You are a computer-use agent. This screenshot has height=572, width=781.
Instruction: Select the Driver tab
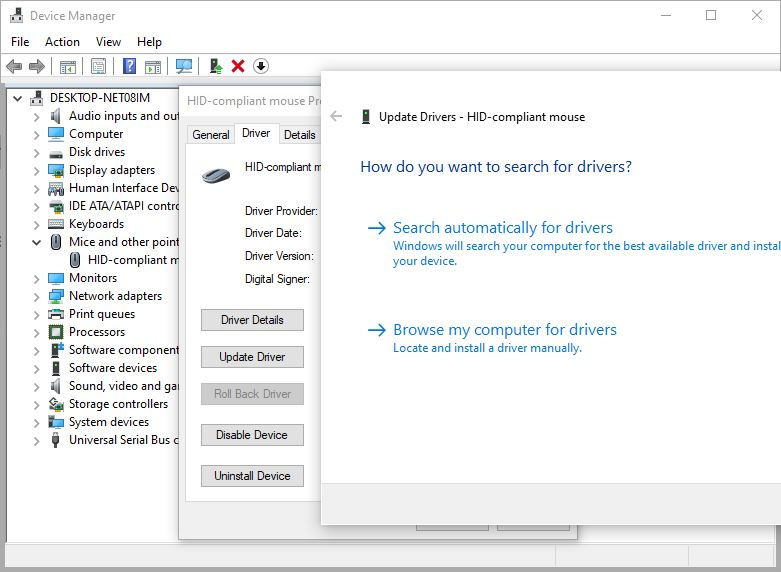tap(256, 133)
